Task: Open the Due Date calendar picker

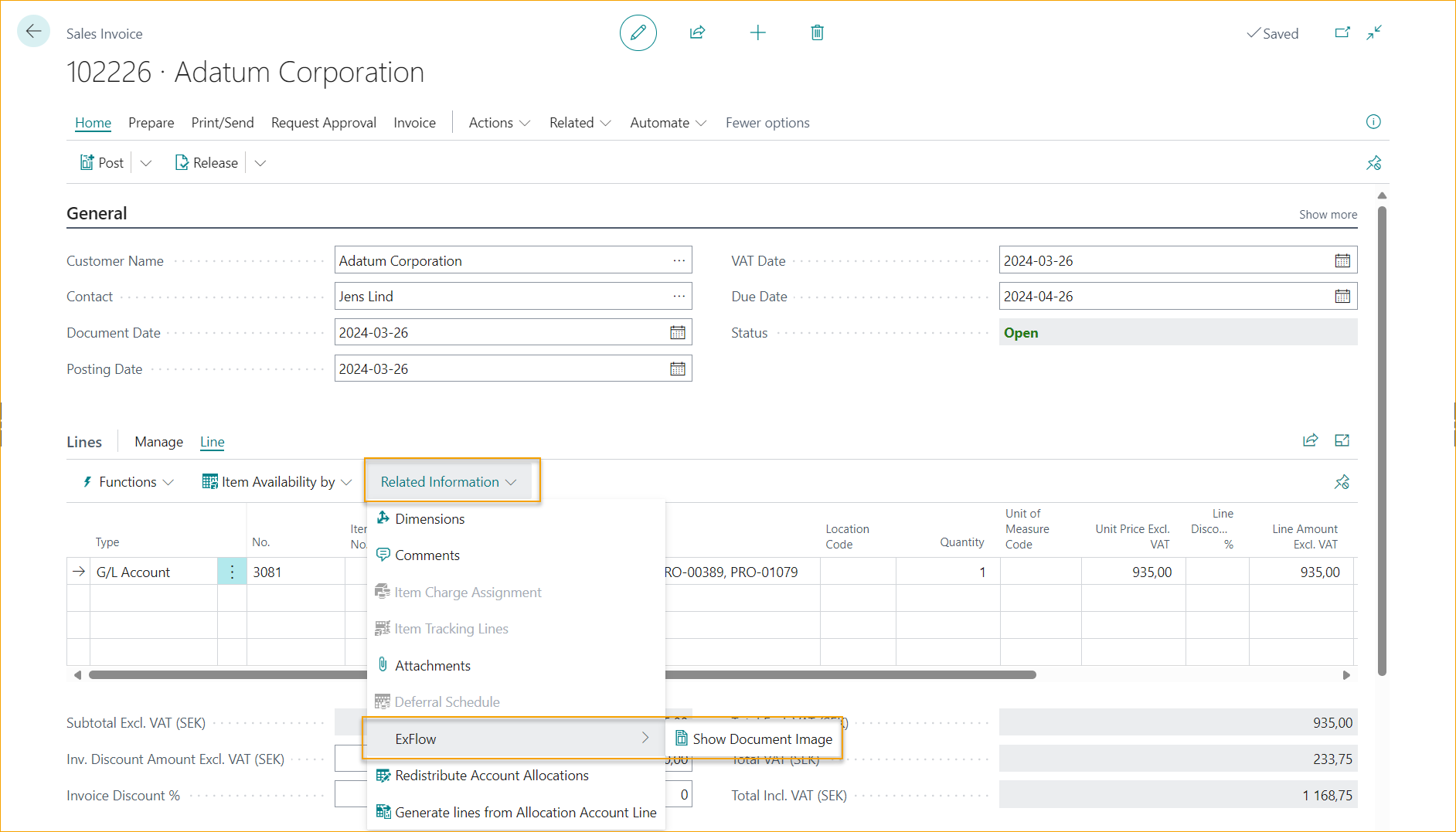Action: (1342, 297)
